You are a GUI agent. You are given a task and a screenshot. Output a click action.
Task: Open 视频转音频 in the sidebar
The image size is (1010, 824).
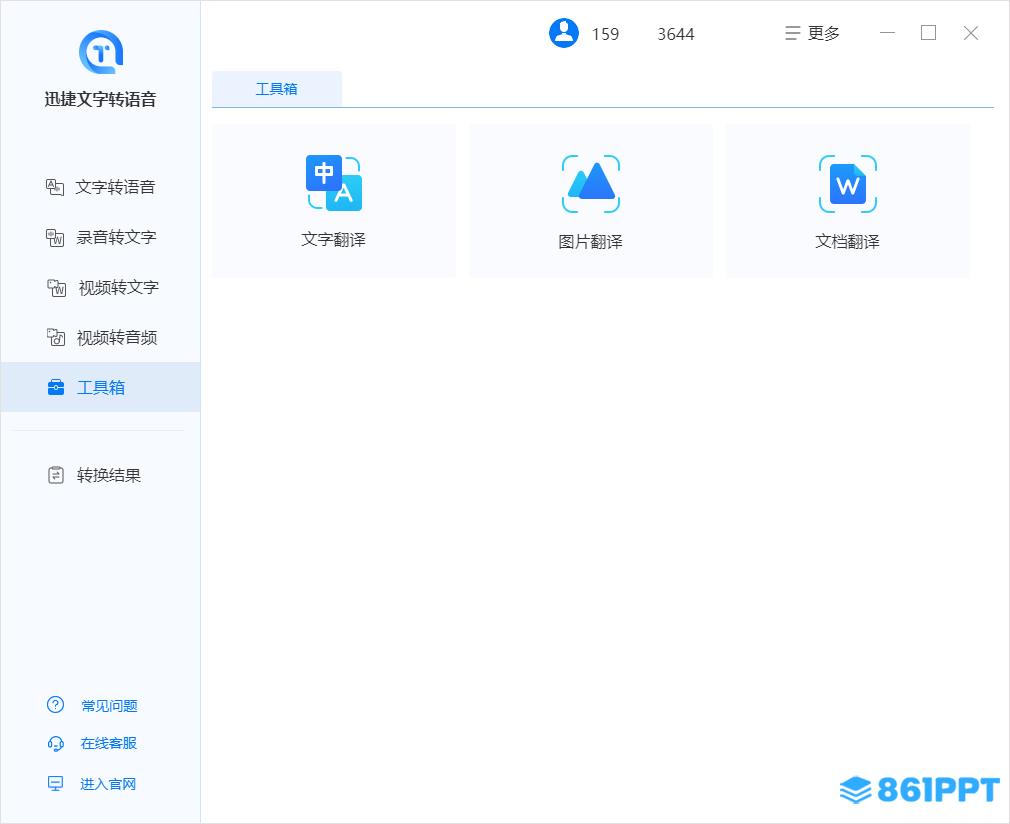coord(117,338)
